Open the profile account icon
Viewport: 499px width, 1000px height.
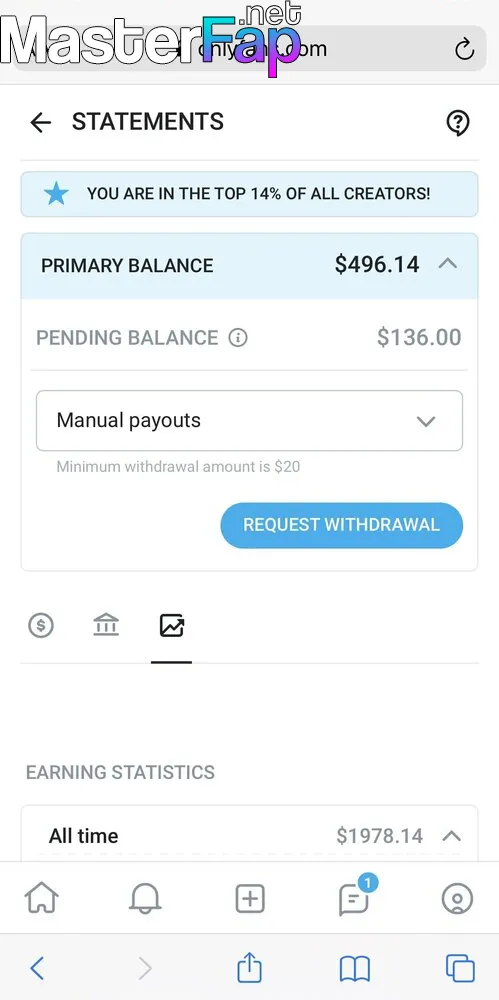click(458, 899)
